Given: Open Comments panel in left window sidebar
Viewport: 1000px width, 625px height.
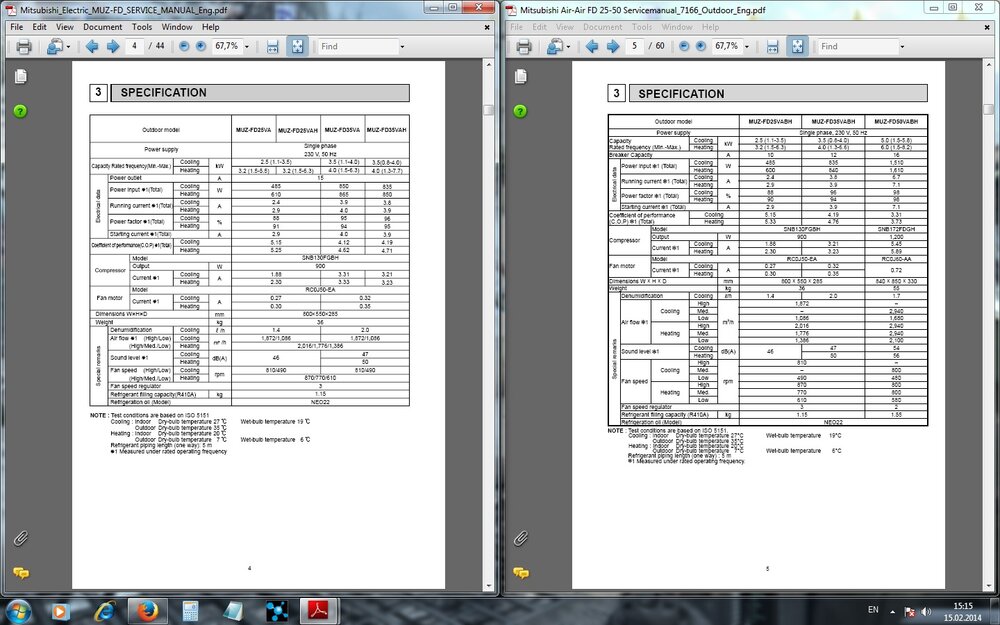Looking at the screenshot, I should coord(20,573).
